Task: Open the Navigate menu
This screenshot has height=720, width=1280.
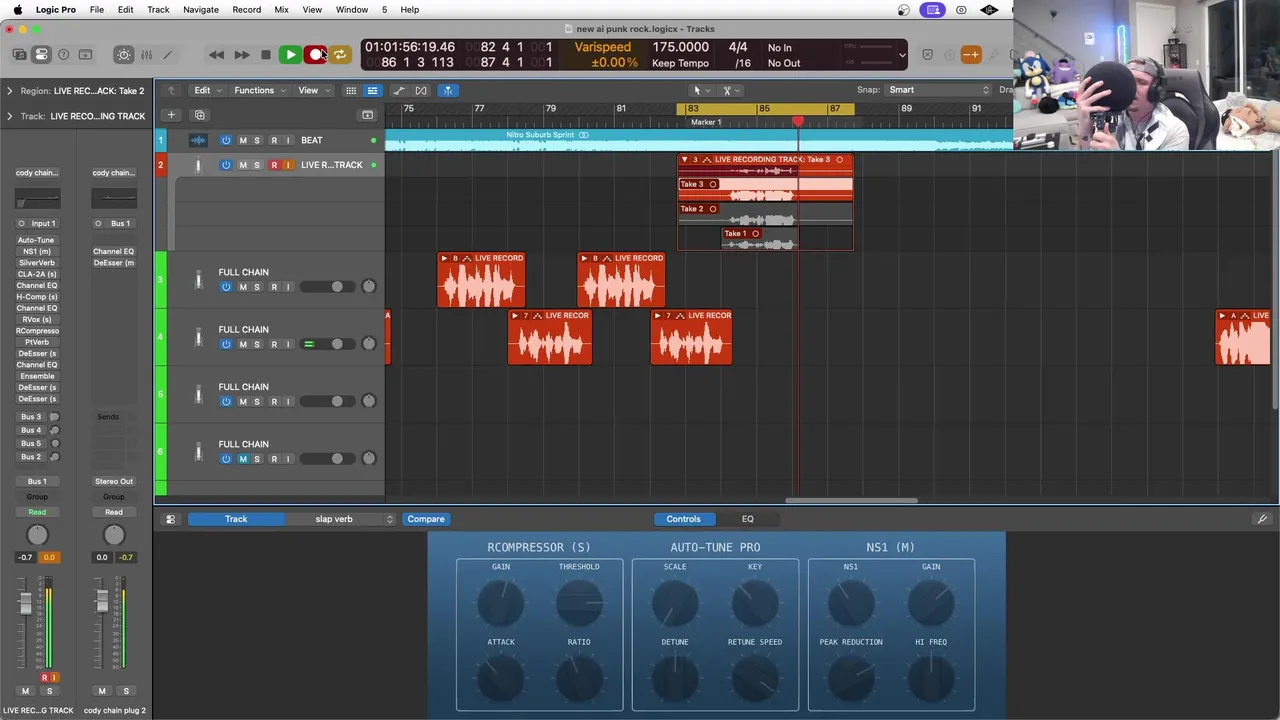Action: pos(201,10)
